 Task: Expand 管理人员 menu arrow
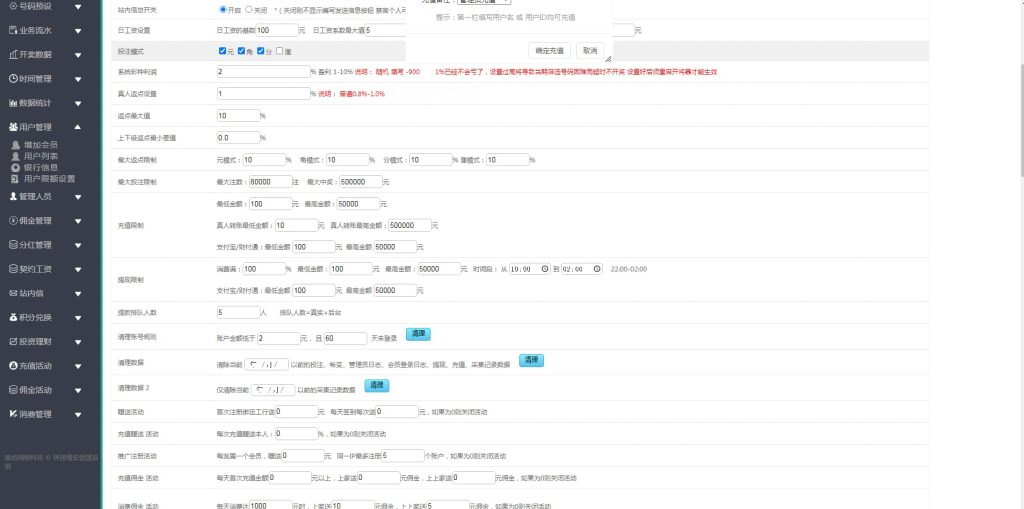click(78, 197)
